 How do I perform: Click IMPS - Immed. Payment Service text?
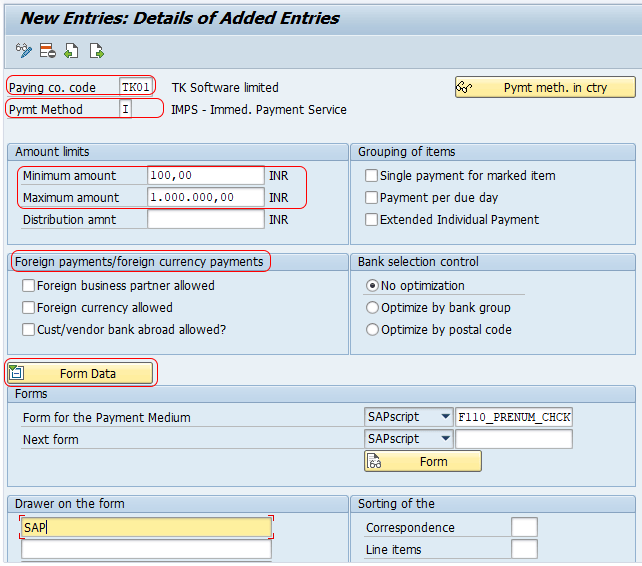pos(259,110)
